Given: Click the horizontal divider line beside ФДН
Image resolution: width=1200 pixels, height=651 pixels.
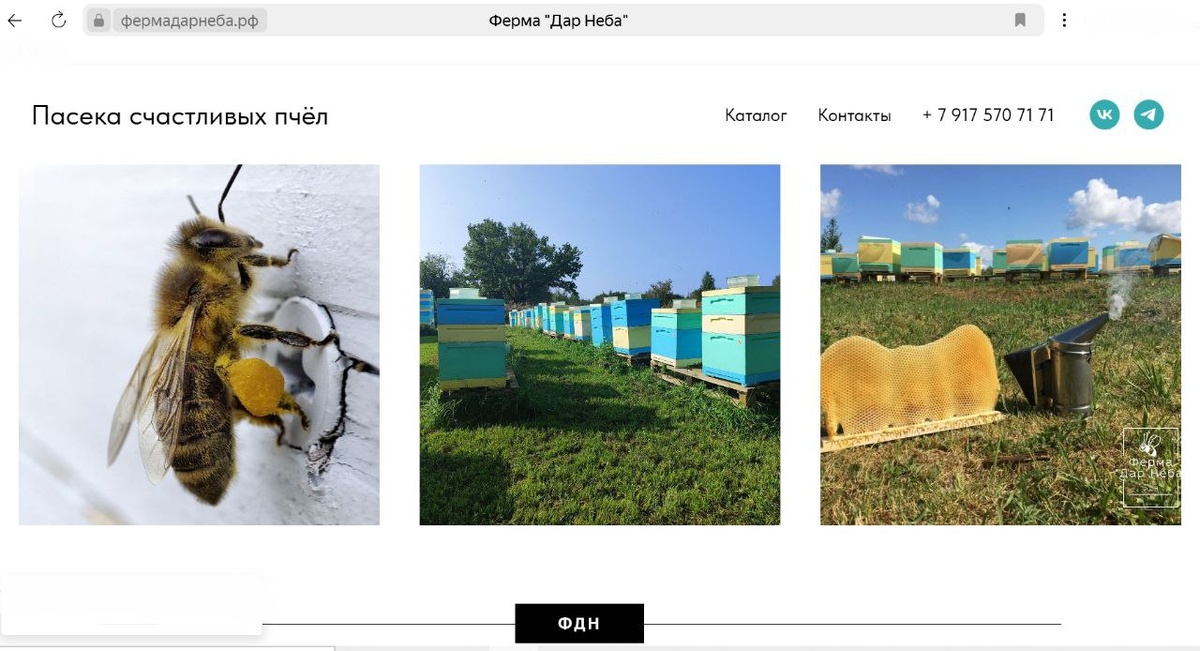Looking at the screenshot, I should coord(852,624).
